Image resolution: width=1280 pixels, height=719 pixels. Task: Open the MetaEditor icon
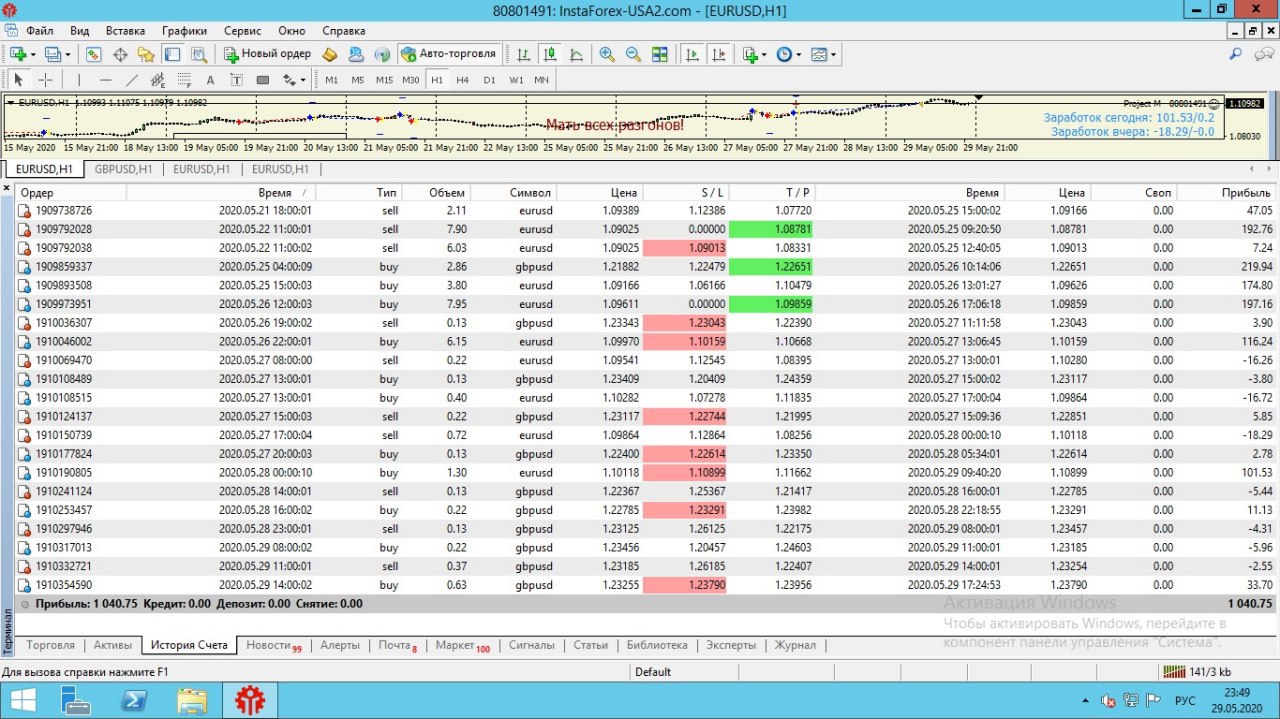point(329,54)
